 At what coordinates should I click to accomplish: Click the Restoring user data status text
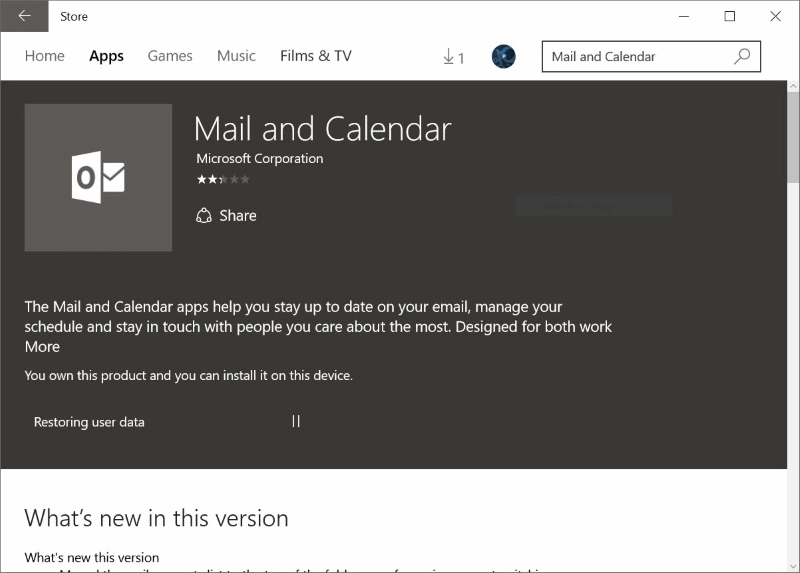[89, 422]
